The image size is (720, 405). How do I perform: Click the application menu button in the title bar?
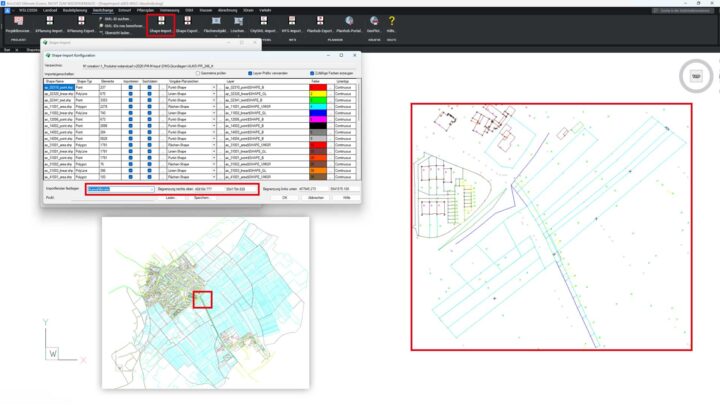point(7,10)
